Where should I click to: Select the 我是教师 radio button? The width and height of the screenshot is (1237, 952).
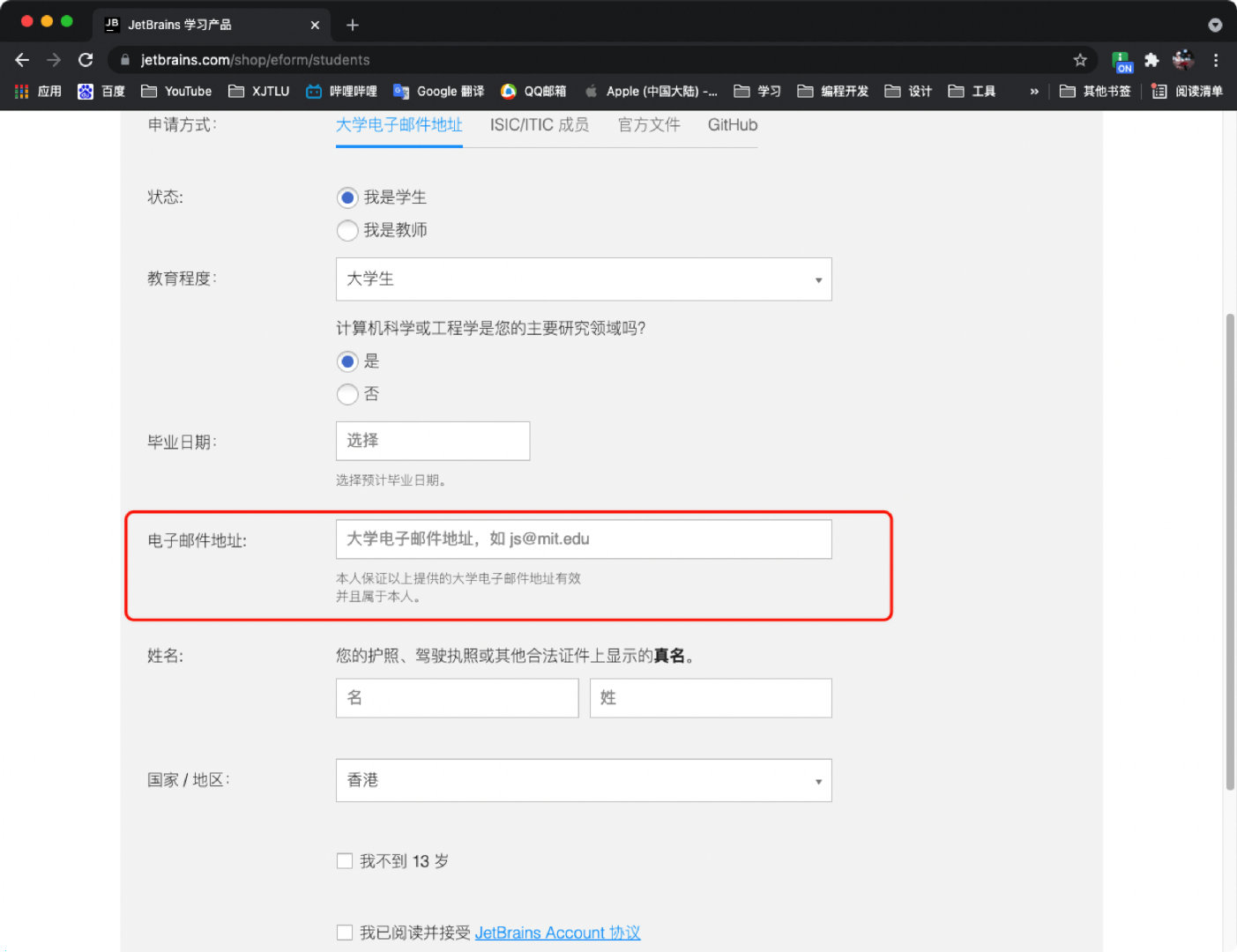[347, 230]
